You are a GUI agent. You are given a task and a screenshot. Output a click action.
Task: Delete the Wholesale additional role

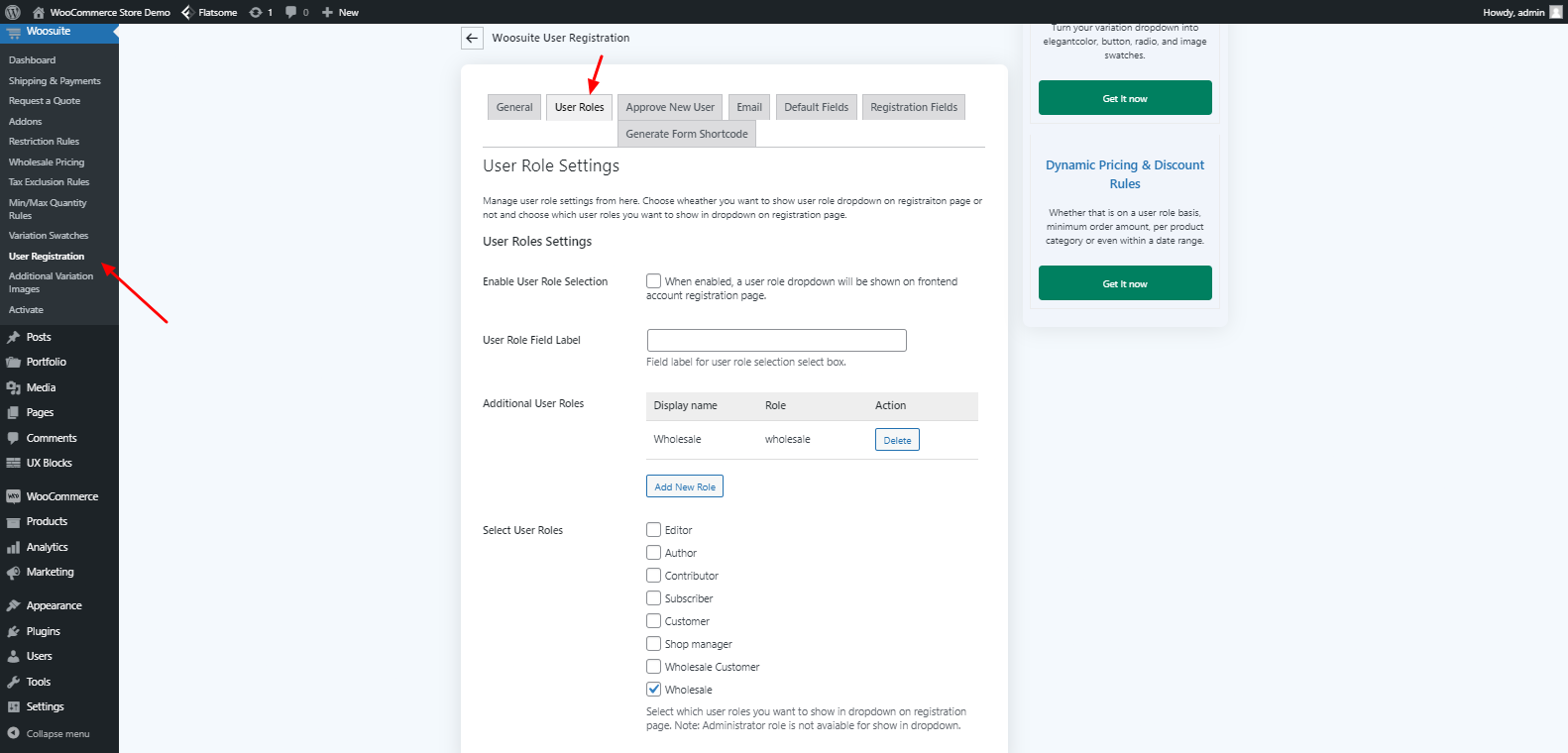[x=897, y=440]
